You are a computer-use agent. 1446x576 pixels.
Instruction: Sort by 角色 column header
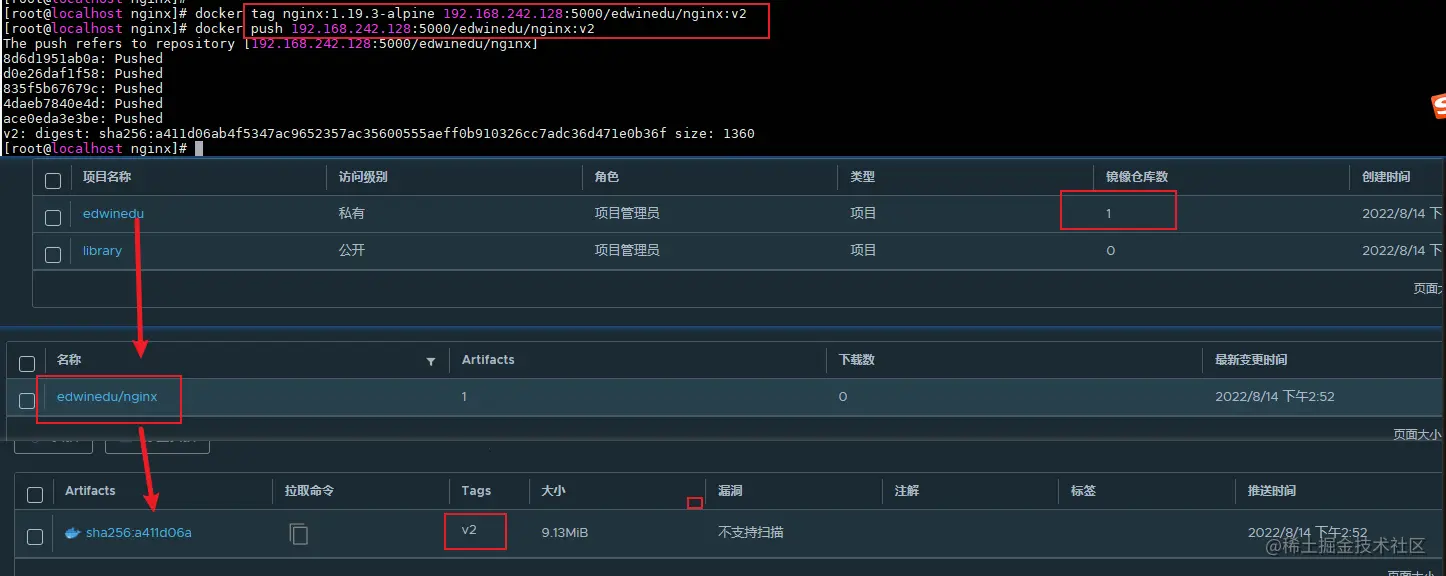[607, 176]
